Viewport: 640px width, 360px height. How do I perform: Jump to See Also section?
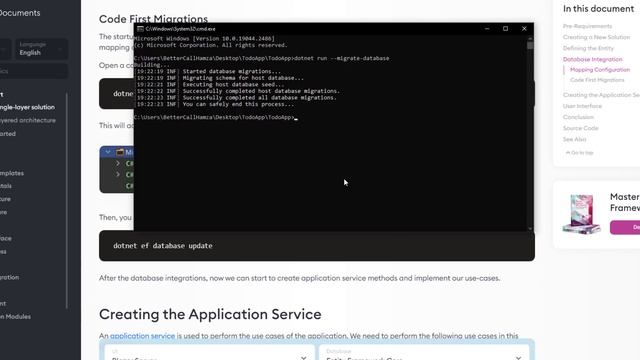coord(574,139)
